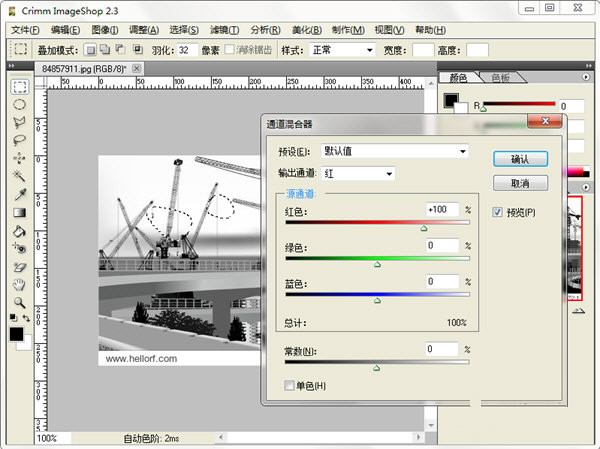
Task: Open the 滤镜(T) menu
Action: click(225, 30)
